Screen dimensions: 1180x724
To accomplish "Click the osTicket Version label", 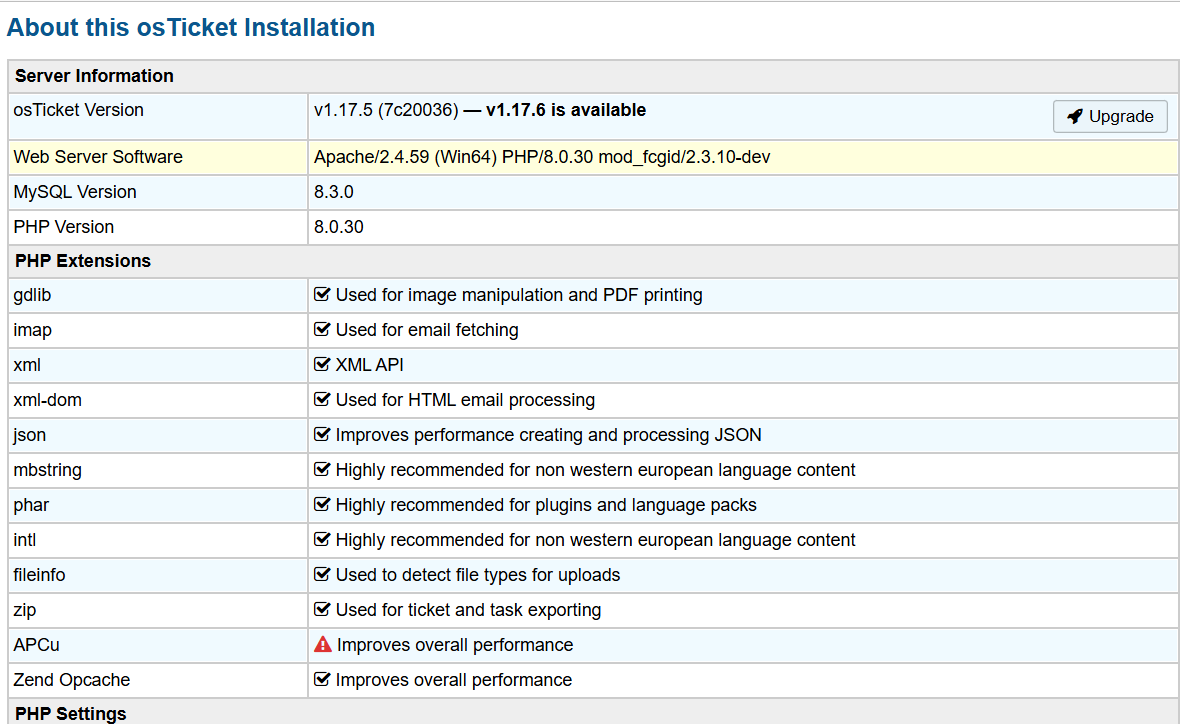I will [79, 110].
